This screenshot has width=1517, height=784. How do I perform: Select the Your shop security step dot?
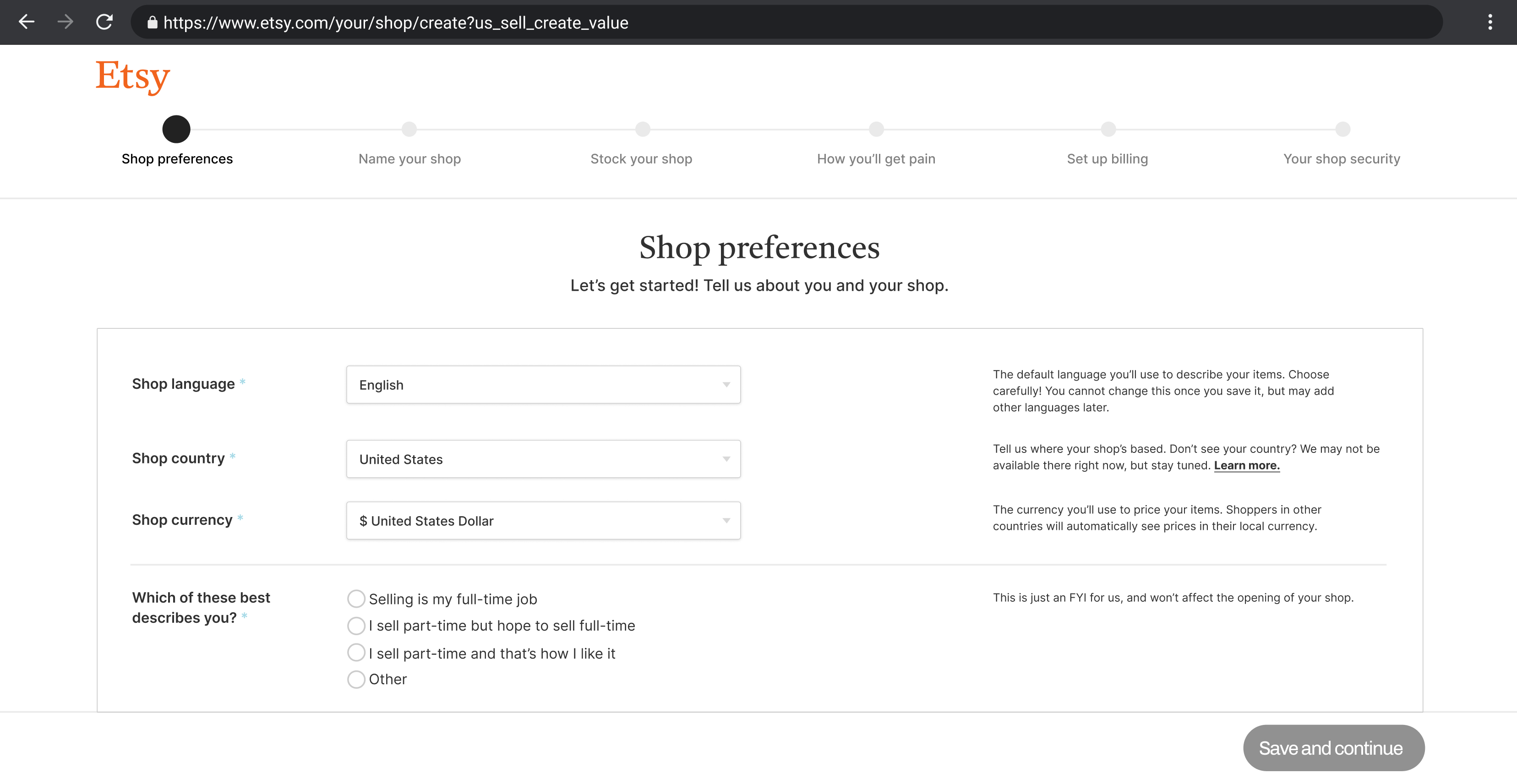(1342, 129)
